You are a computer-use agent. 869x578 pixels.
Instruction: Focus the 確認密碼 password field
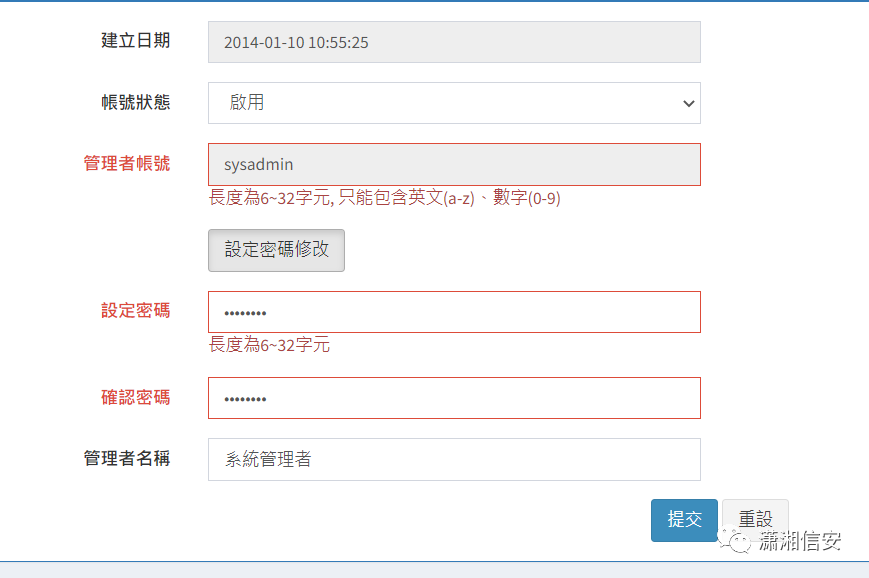[x=454, y=398]
